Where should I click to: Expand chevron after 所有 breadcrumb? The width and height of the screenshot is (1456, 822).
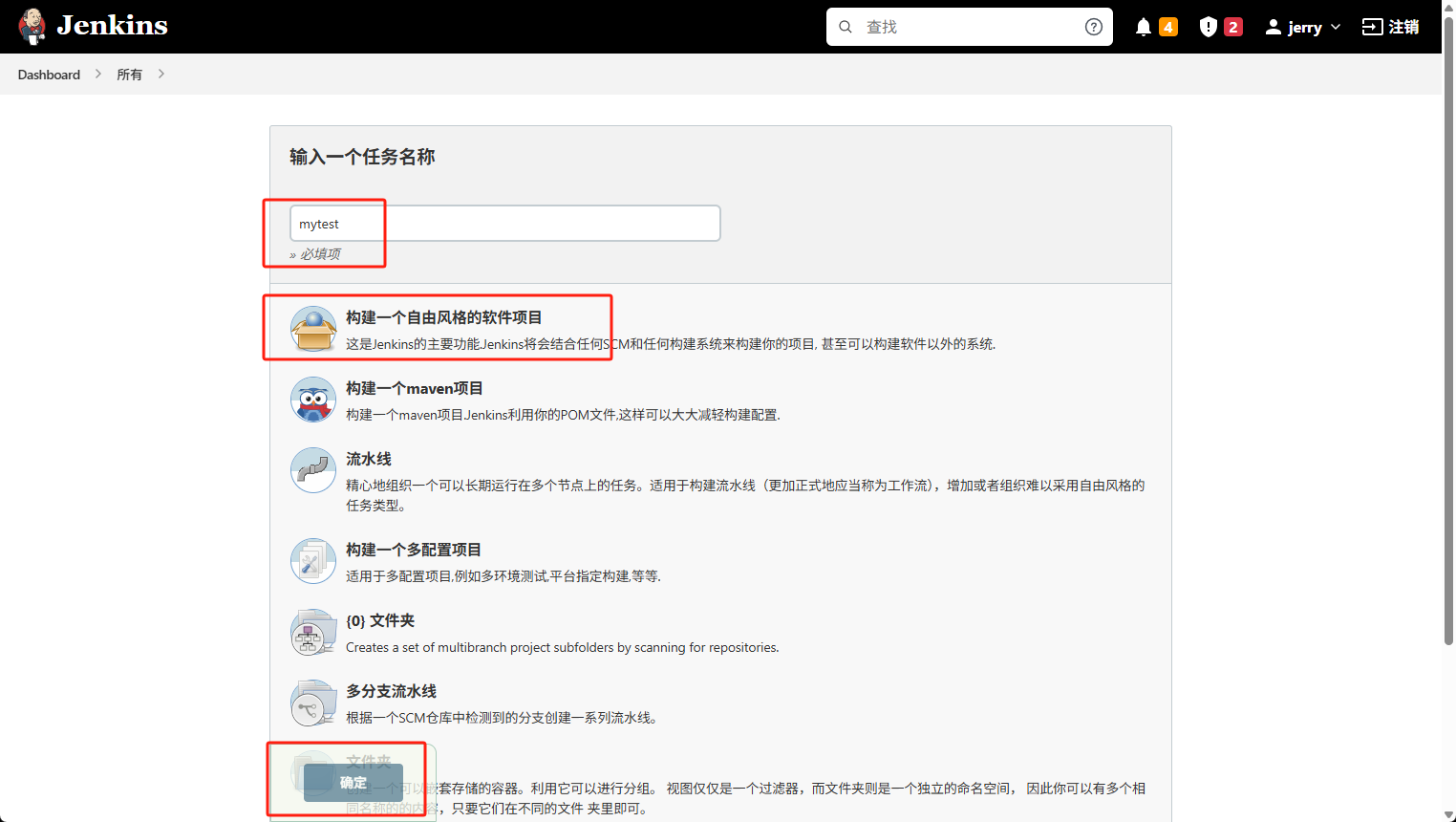[161, 74]
